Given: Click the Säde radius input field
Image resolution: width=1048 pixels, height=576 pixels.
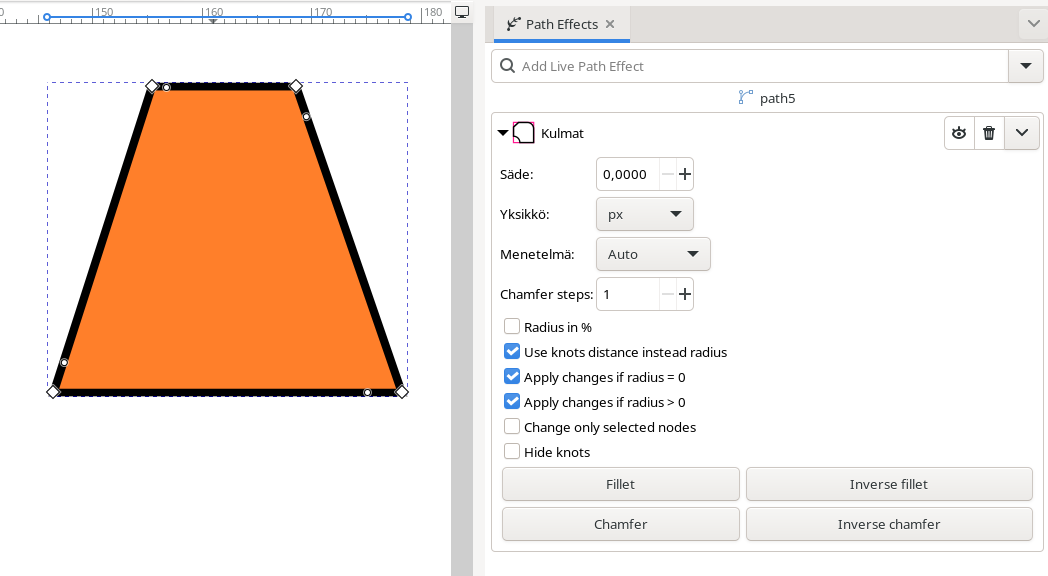Looking at the screenshot, I should point(627,174).
